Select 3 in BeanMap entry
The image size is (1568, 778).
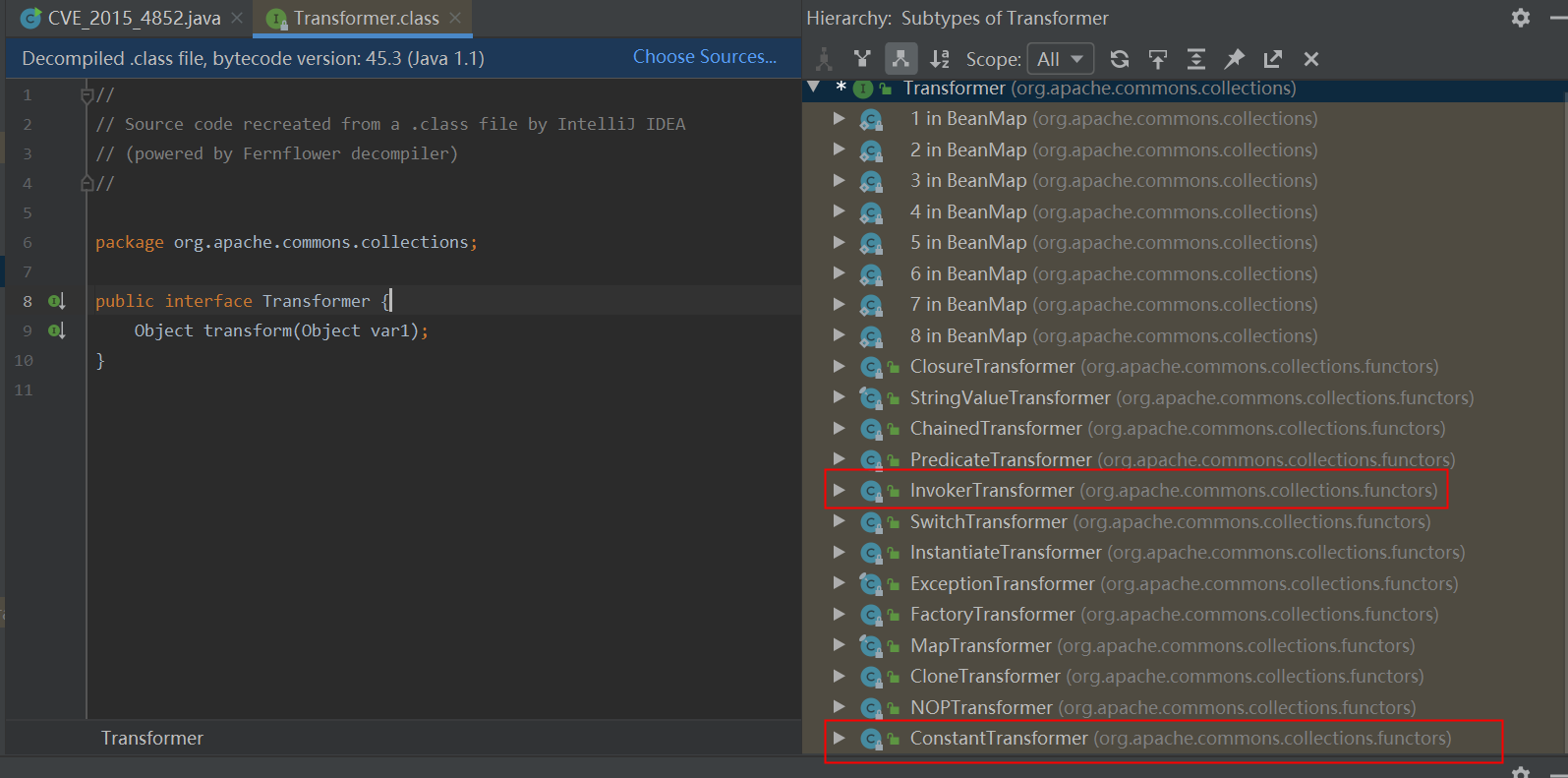tap(1113, 181)
